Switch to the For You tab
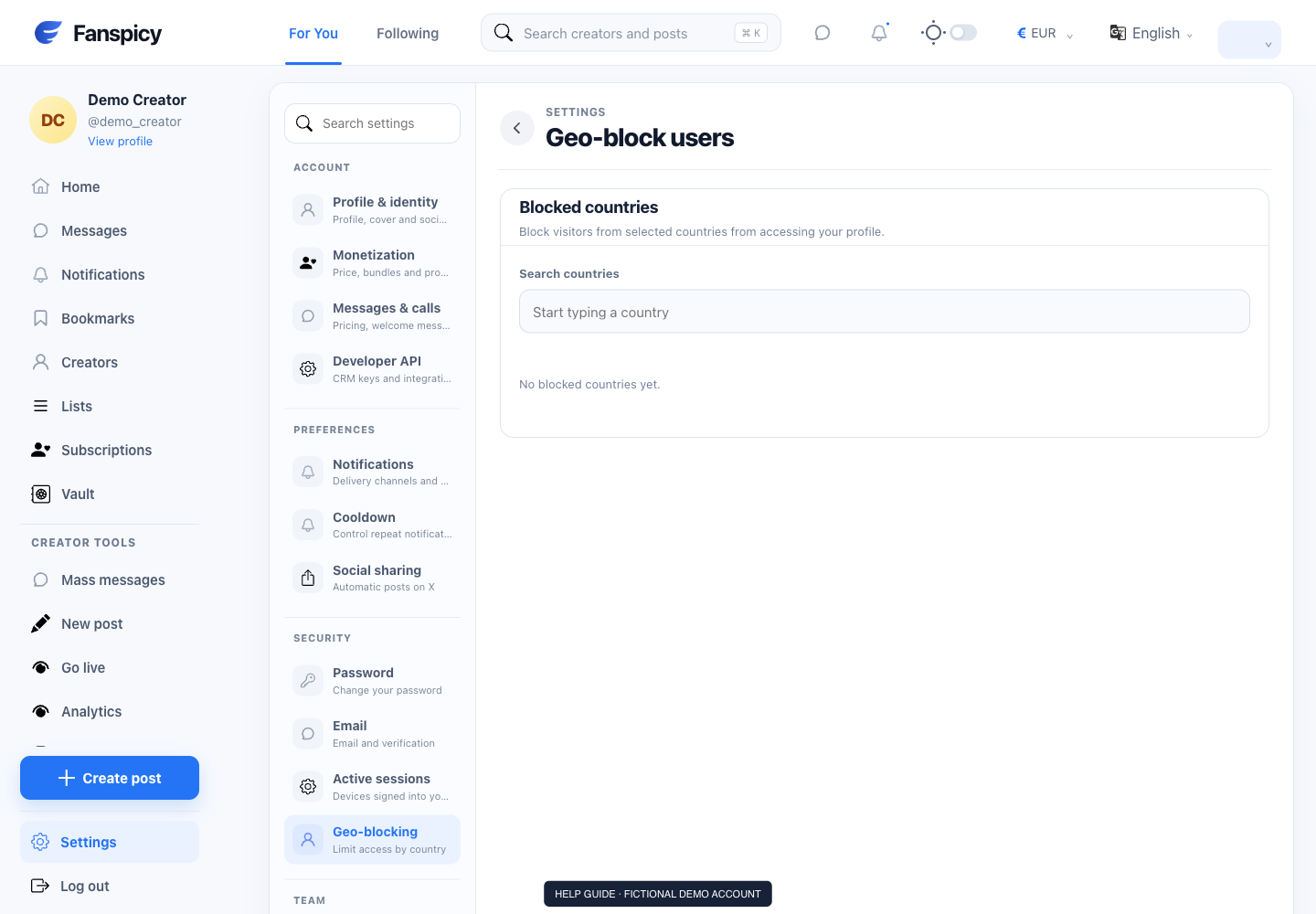The width and height of the screenshot is (1316, 914). click(313, 33)
